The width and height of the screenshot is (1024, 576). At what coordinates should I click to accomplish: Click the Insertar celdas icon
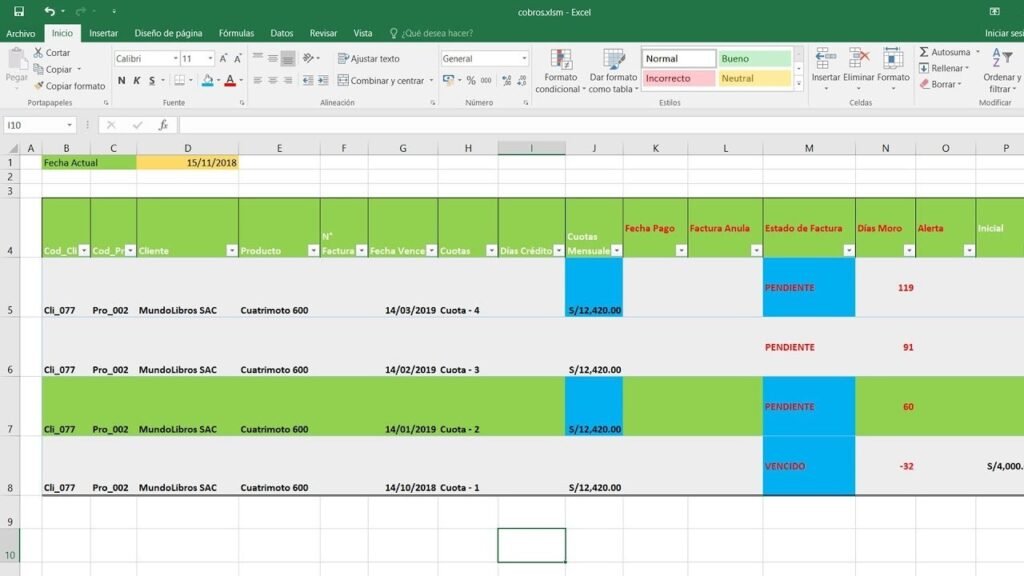click(825, 58)
